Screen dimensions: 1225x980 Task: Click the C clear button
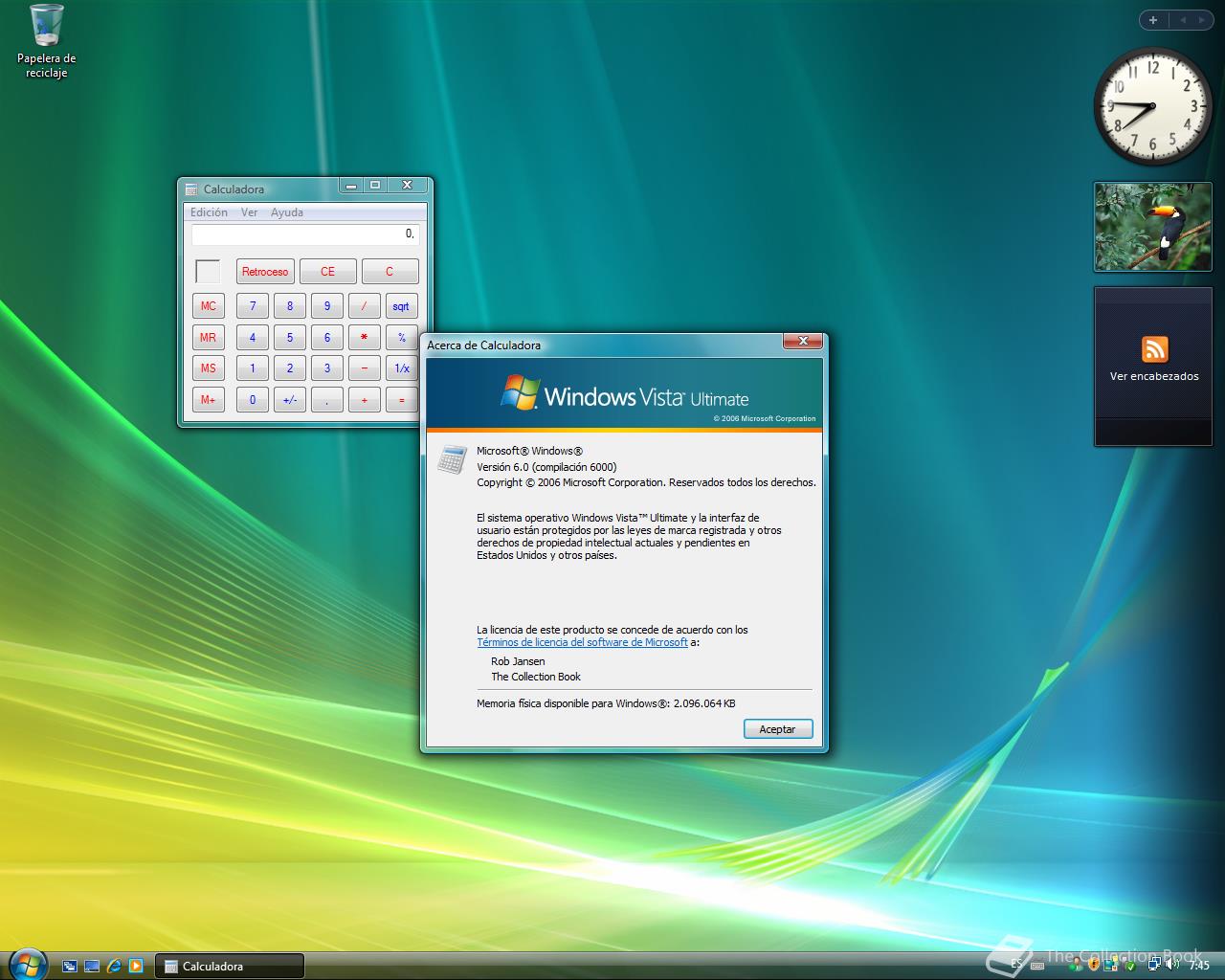390,272
